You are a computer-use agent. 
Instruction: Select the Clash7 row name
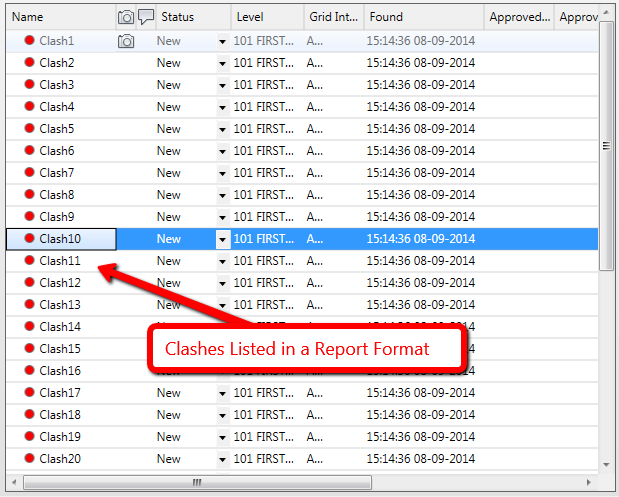[x=56, y=173]
